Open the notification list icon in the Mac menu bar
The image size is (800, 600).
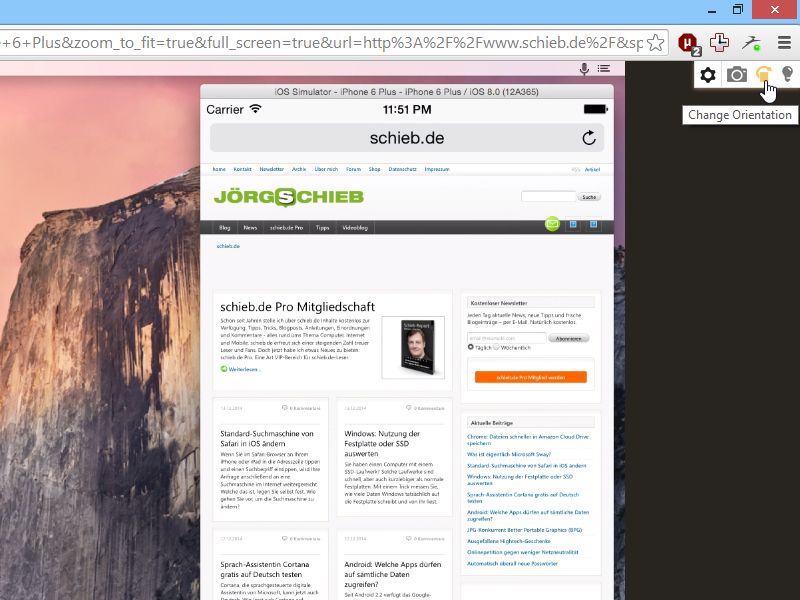pos(604,68)
